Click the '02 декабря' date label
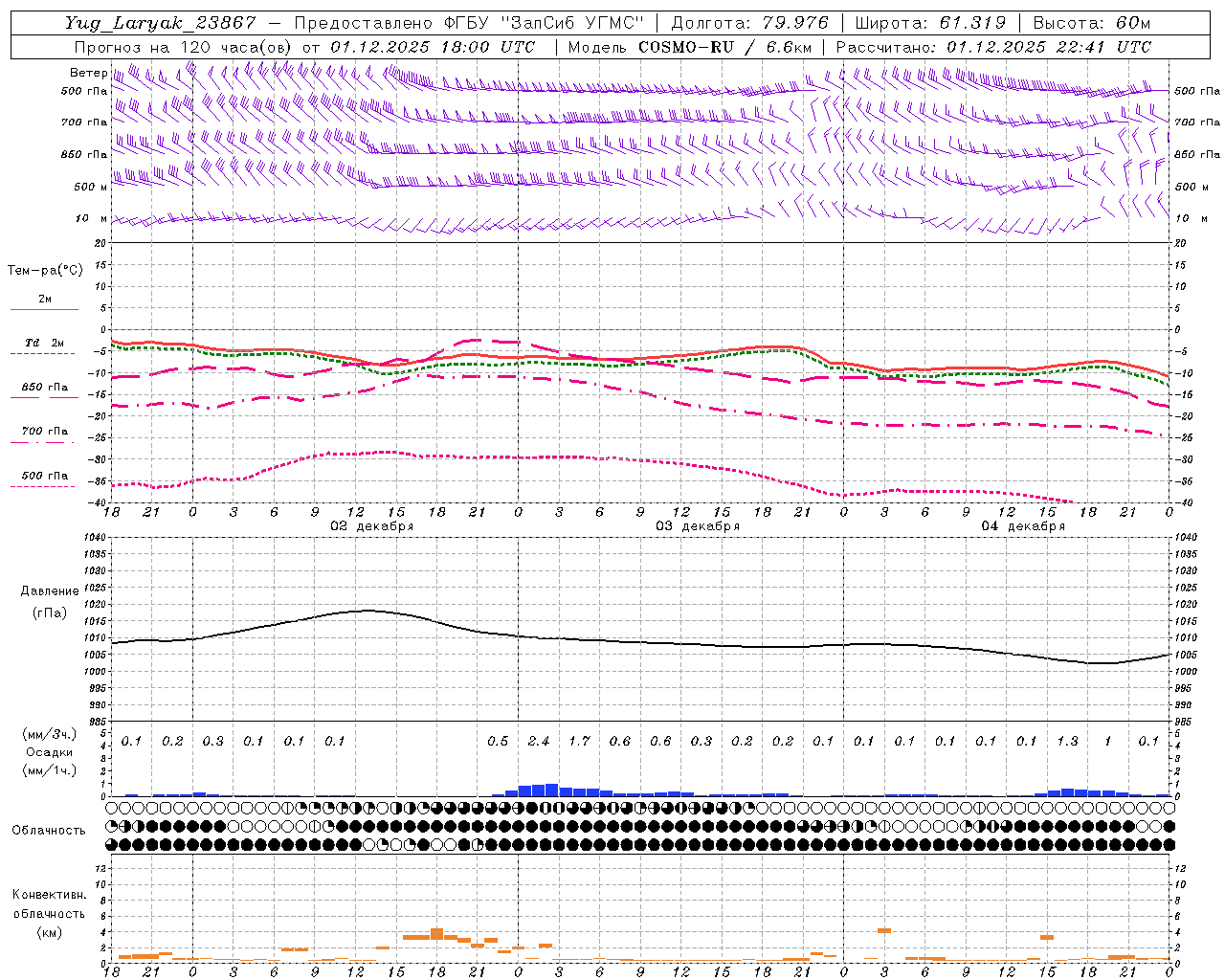1225x980 pixels. (372, 526)
